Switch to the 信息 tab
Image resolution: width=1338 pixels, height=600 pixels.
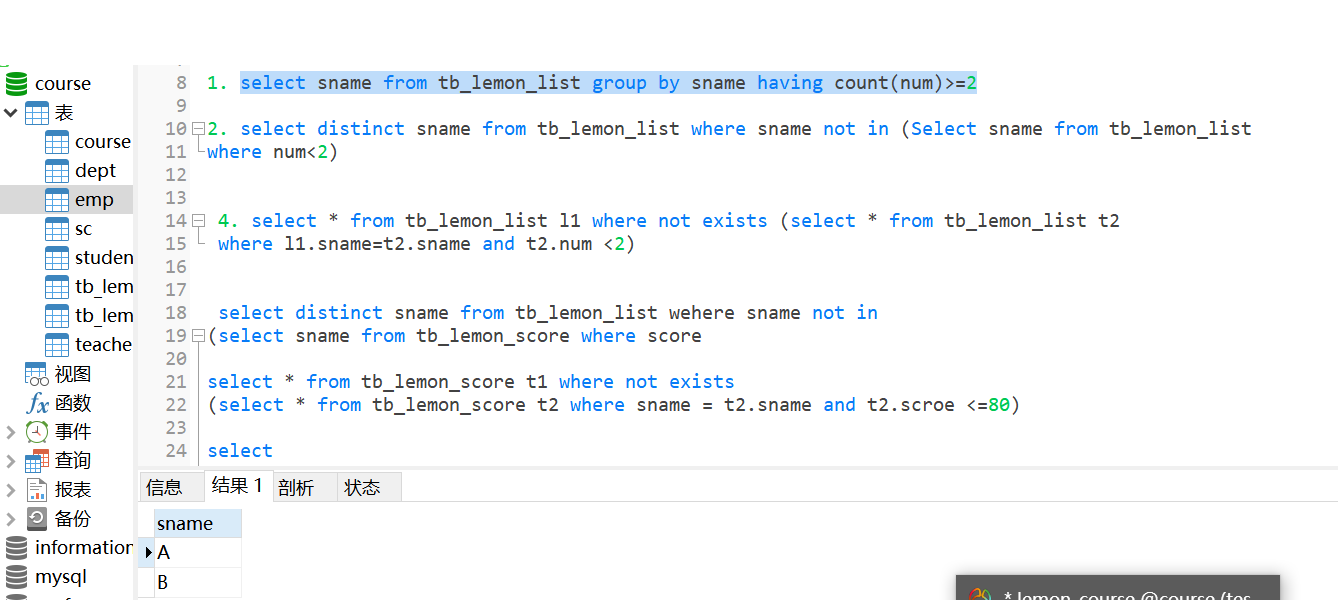tap(164, 488)
